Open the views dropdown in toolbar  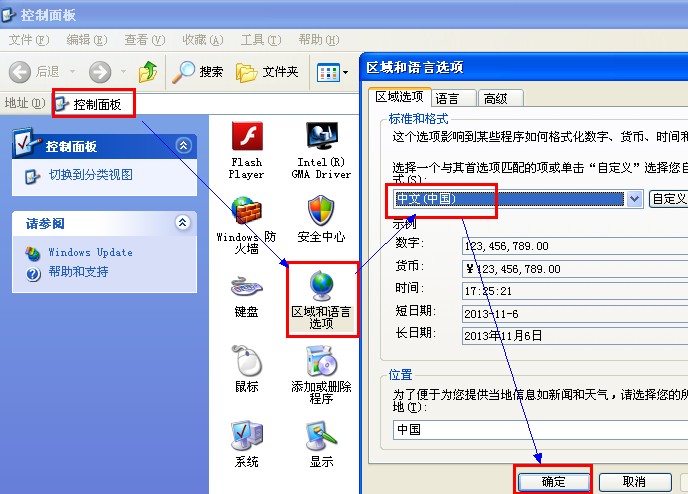coord(333,72)
